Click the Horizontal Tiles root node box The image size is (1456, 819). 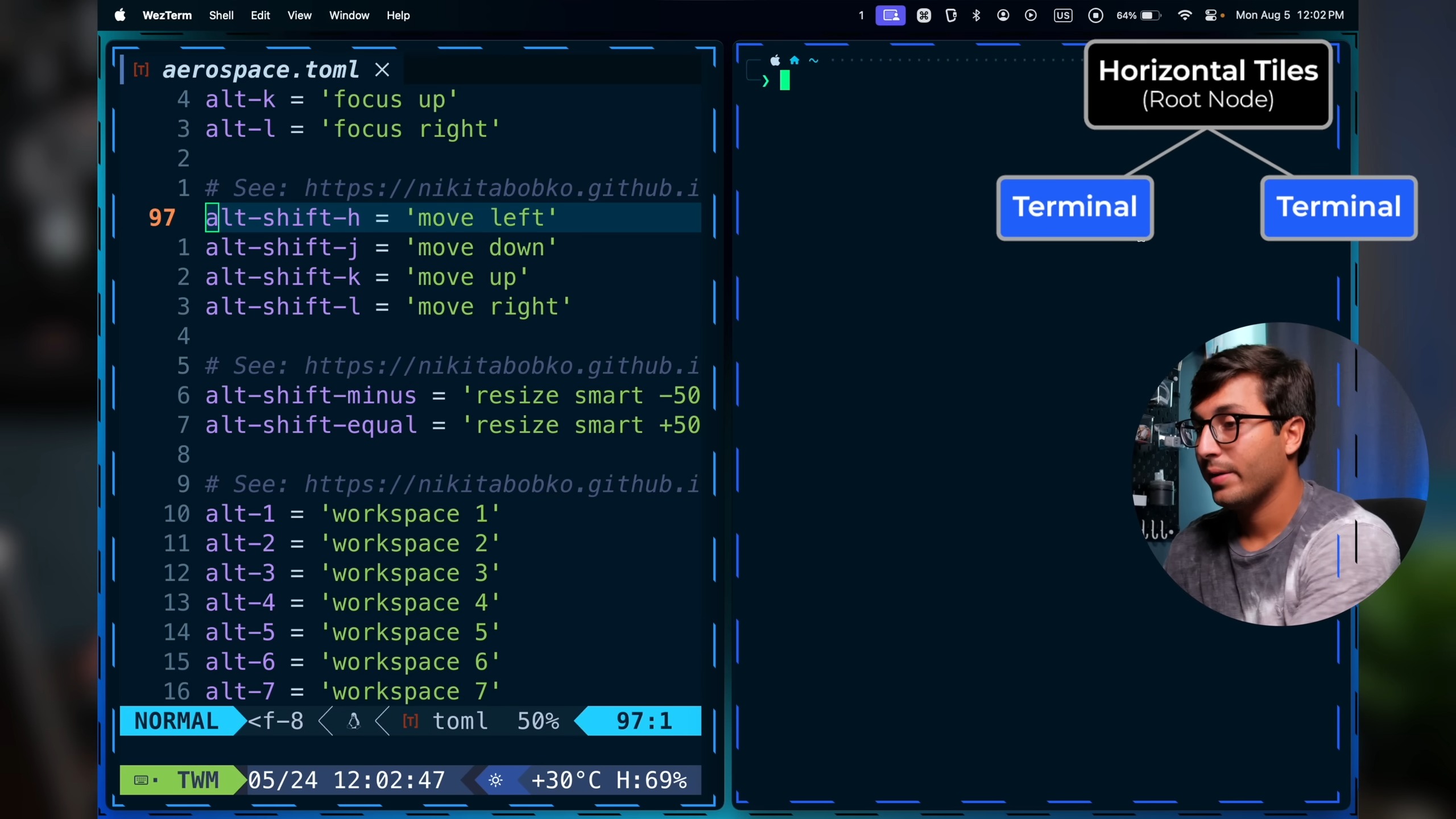[x=1208, y=84]
